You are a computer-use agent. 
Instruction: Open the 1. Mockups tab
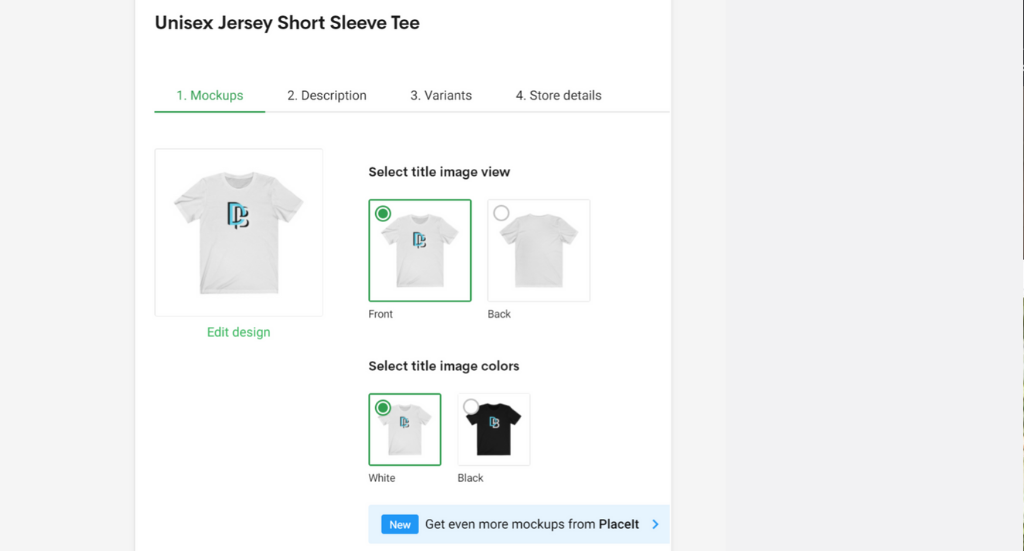point(210,95)
